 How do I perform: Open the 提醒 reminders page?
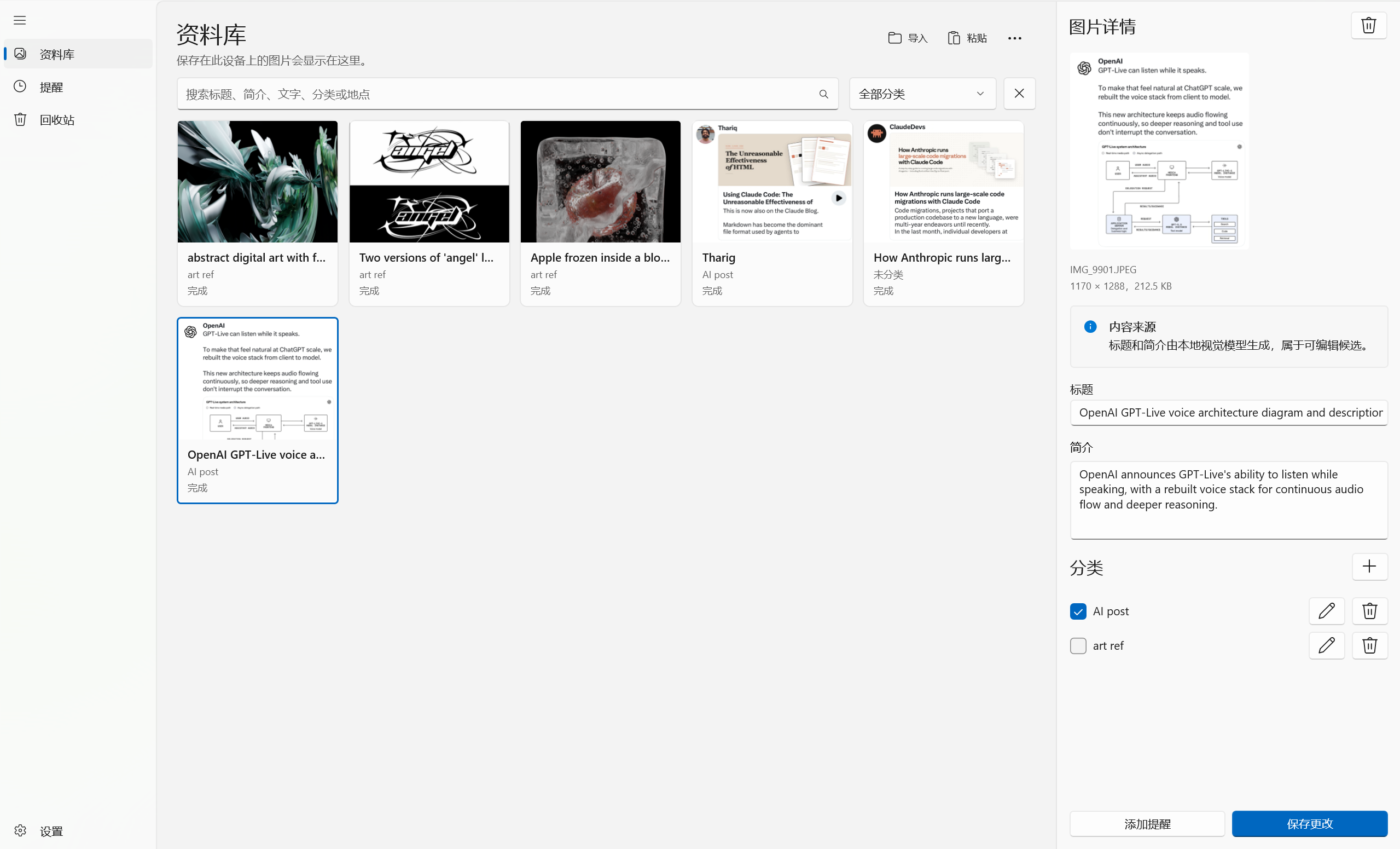78,87
